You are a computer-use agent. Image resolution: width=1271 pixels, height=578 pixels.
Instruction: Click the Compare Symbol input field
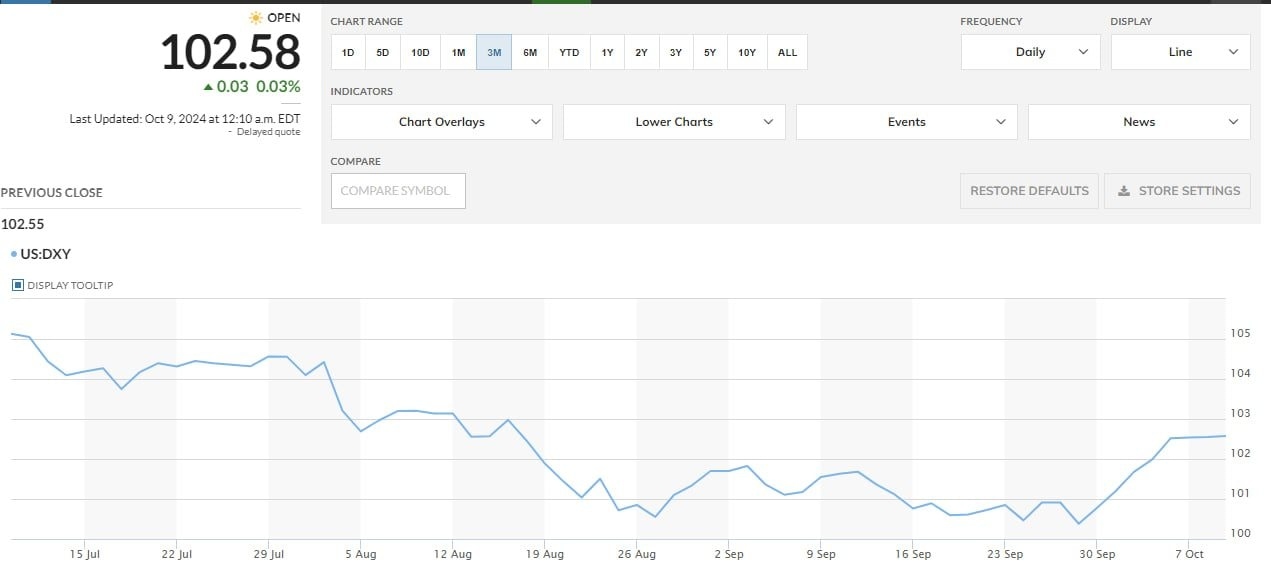coord(398,191)
